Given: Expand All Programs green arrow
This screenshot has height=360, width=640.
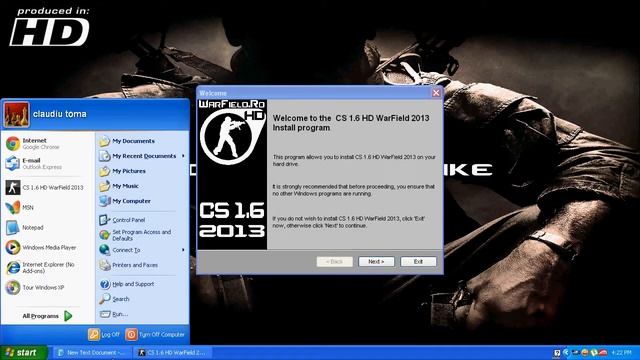Looking at the screenshot, I should (68, 316).
